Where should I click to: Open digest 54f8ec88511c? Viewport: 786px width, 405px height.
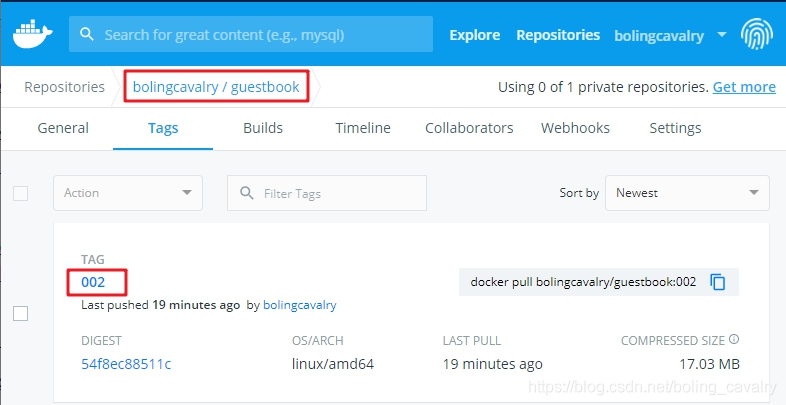126,363
